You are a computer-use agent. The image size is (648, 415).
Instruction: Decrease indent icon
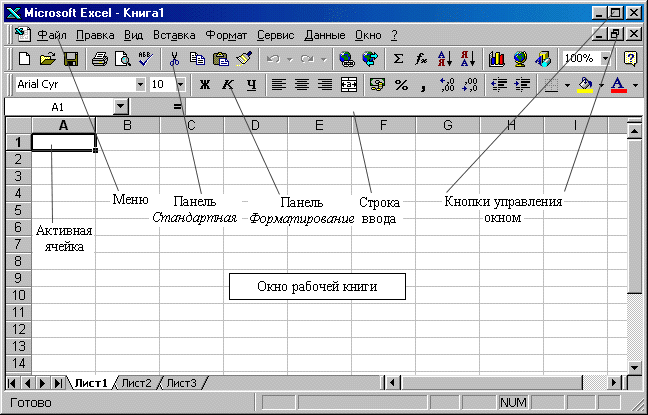(499, 85)
